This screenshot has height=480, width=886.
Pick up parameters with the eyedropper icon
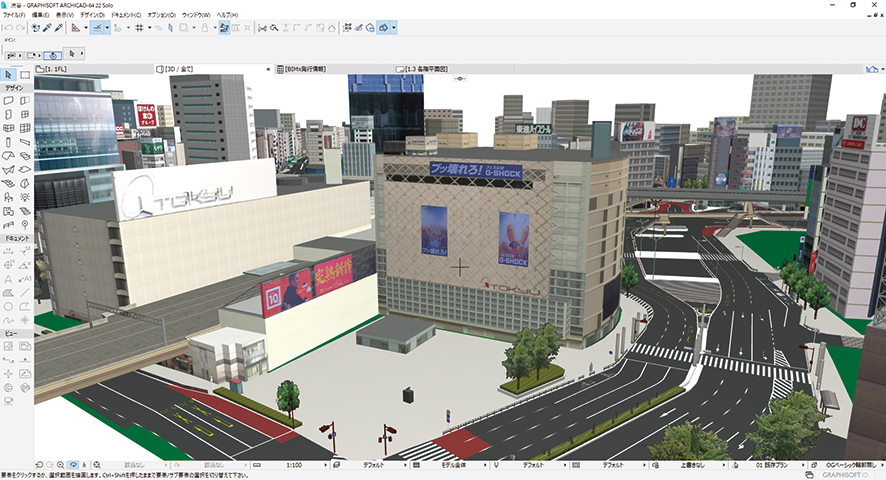click(47, 27)
